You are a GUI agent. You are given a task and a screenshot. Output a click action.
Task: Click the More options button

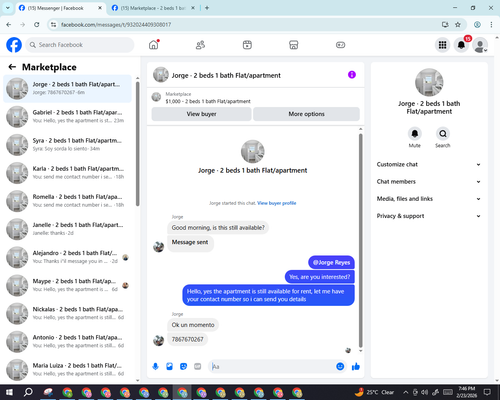(x=306, y=114)
